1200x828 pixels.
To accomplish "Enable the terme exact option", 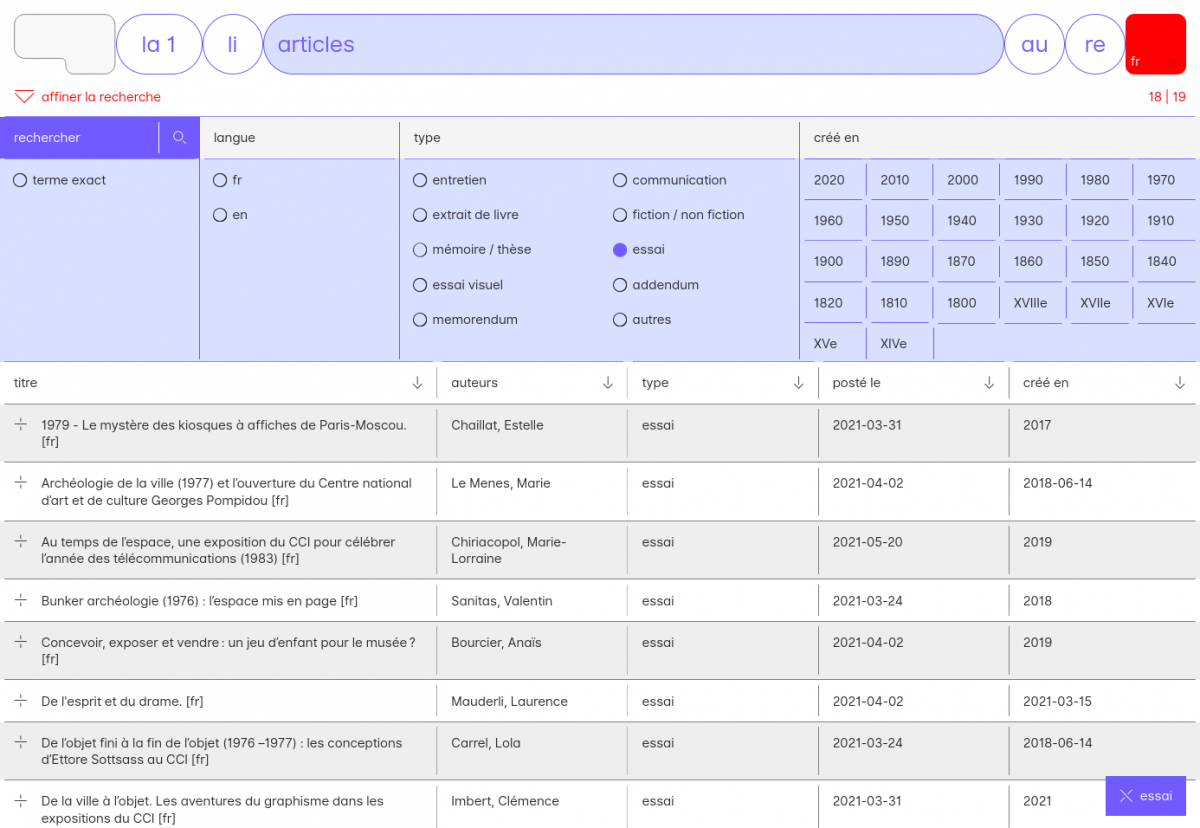I will click(x=20, y=180).
